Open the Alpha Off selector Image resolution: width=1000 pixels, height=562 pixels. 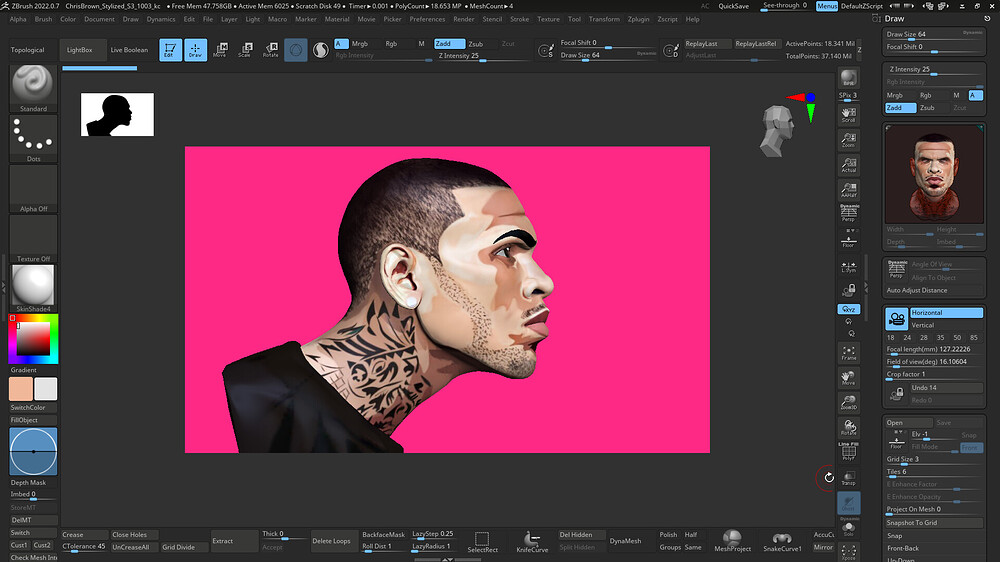(33, 188)
